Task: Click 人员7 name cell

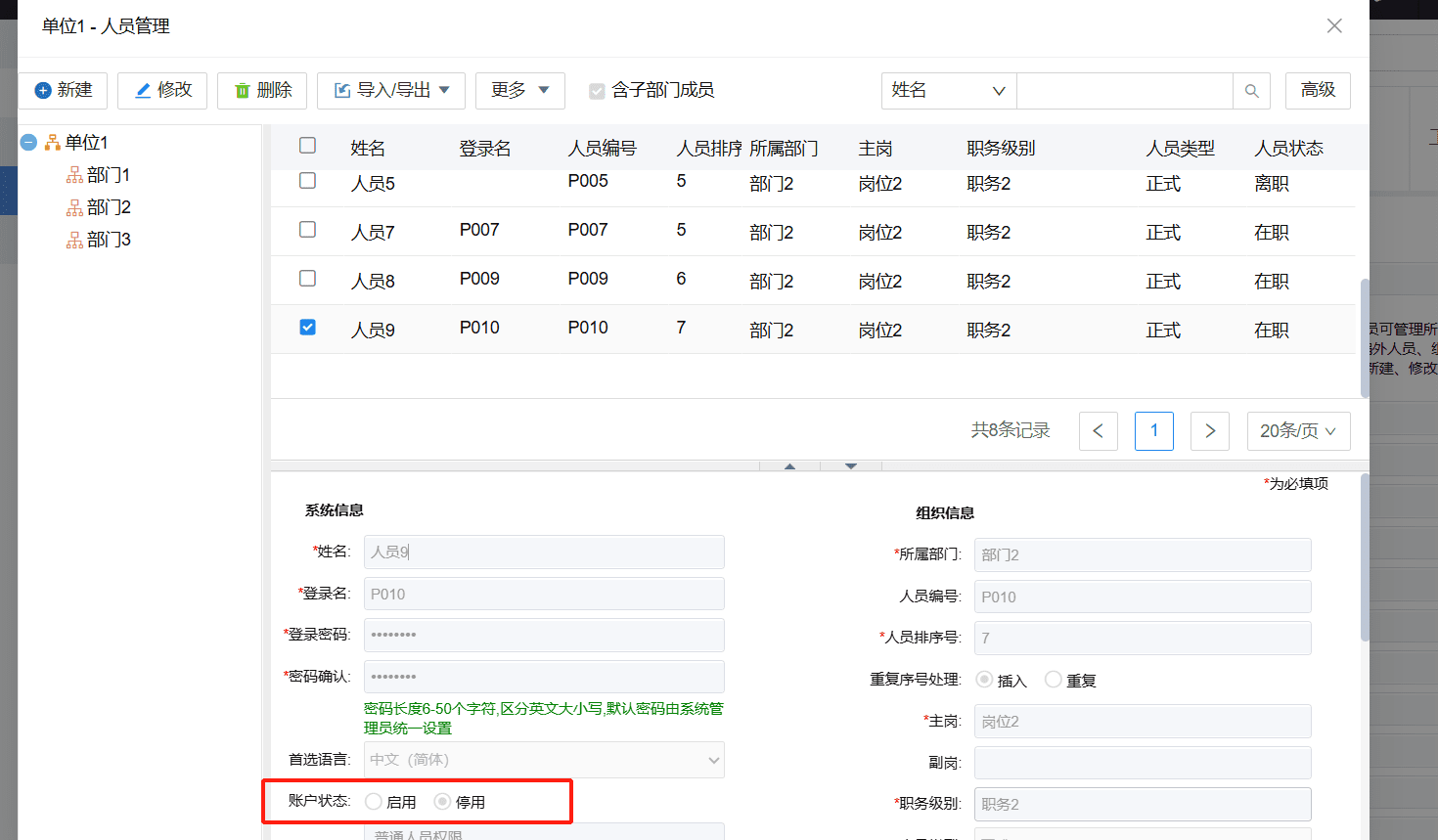Action: coord(373,233)
